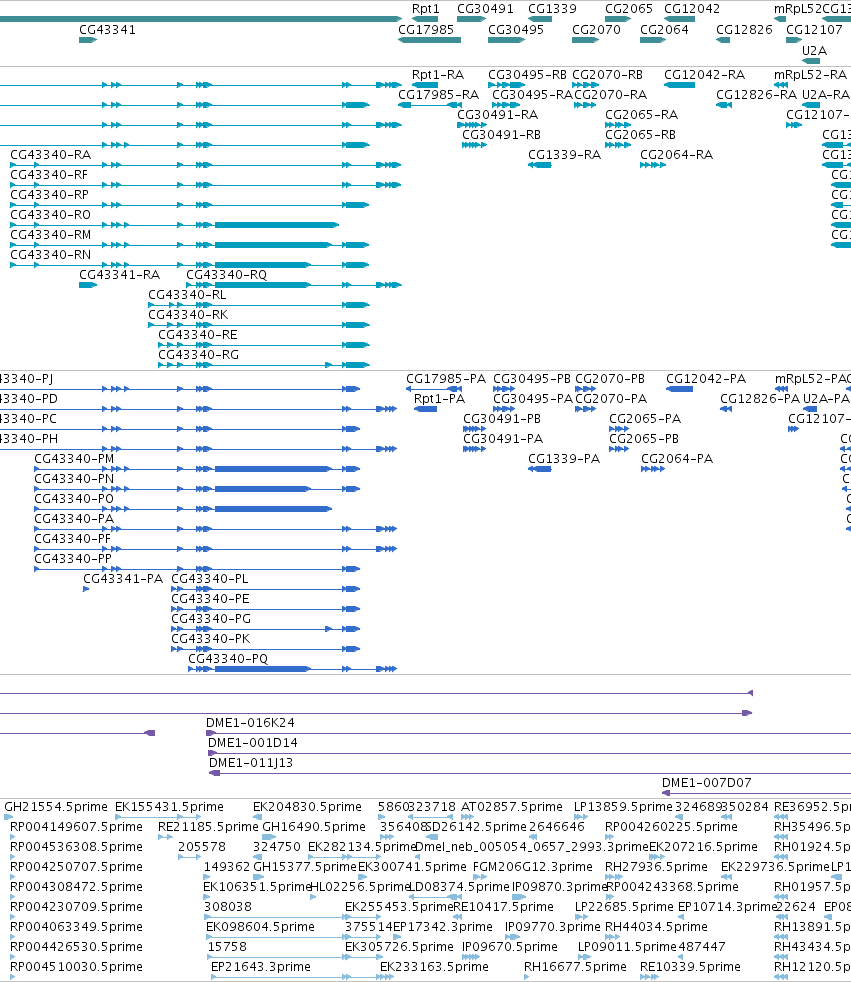Select the DME1-001D14 BAC clone

253,743
